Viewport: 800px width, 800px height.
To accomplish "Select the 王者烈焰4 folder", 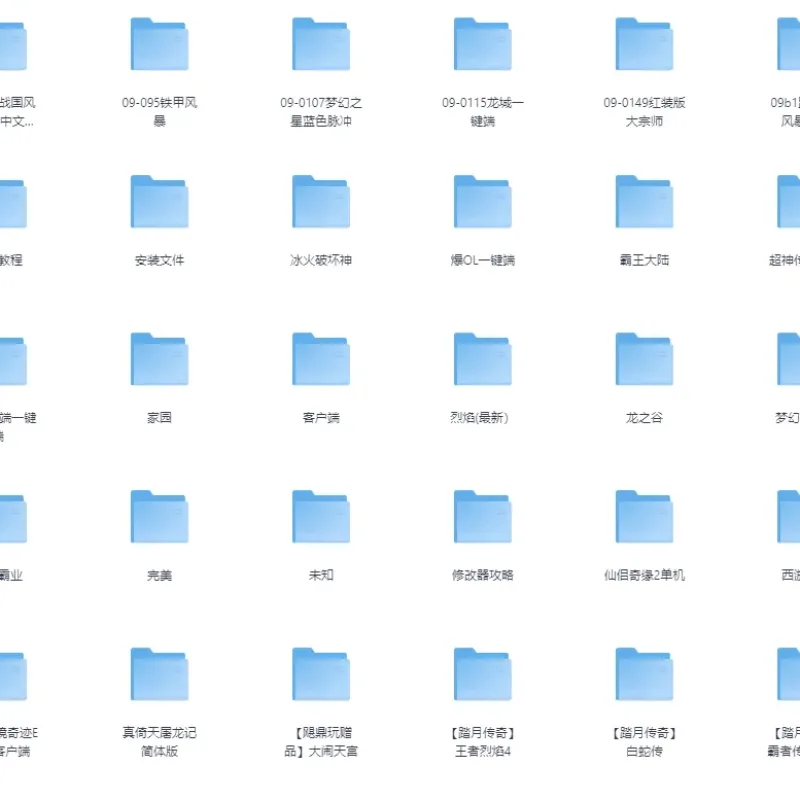I will pos(483,674).
